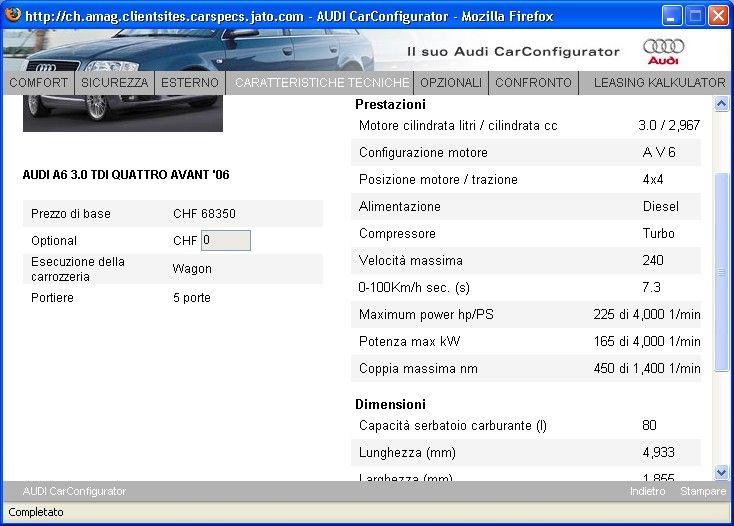Open CARATTERISTICHE TECNICHE tab
Viewport: 734px width, 526px height.
[321, 83]
